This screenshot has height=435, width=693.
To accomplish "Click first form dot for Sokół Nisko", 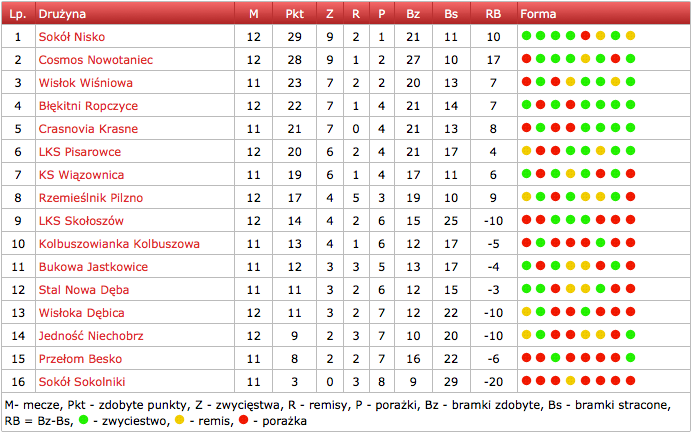I will click(526, 37).
